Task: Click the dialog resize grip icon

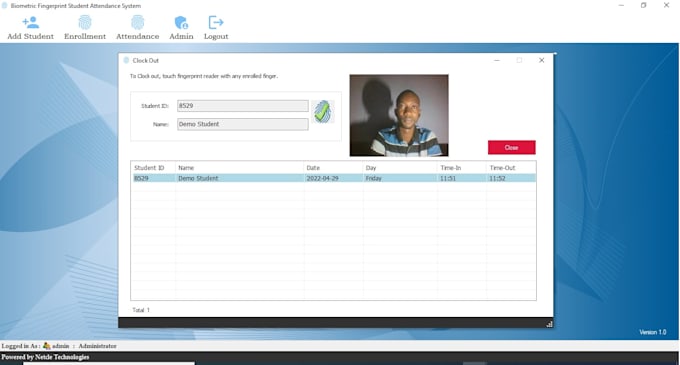Action: coord(549,324)
